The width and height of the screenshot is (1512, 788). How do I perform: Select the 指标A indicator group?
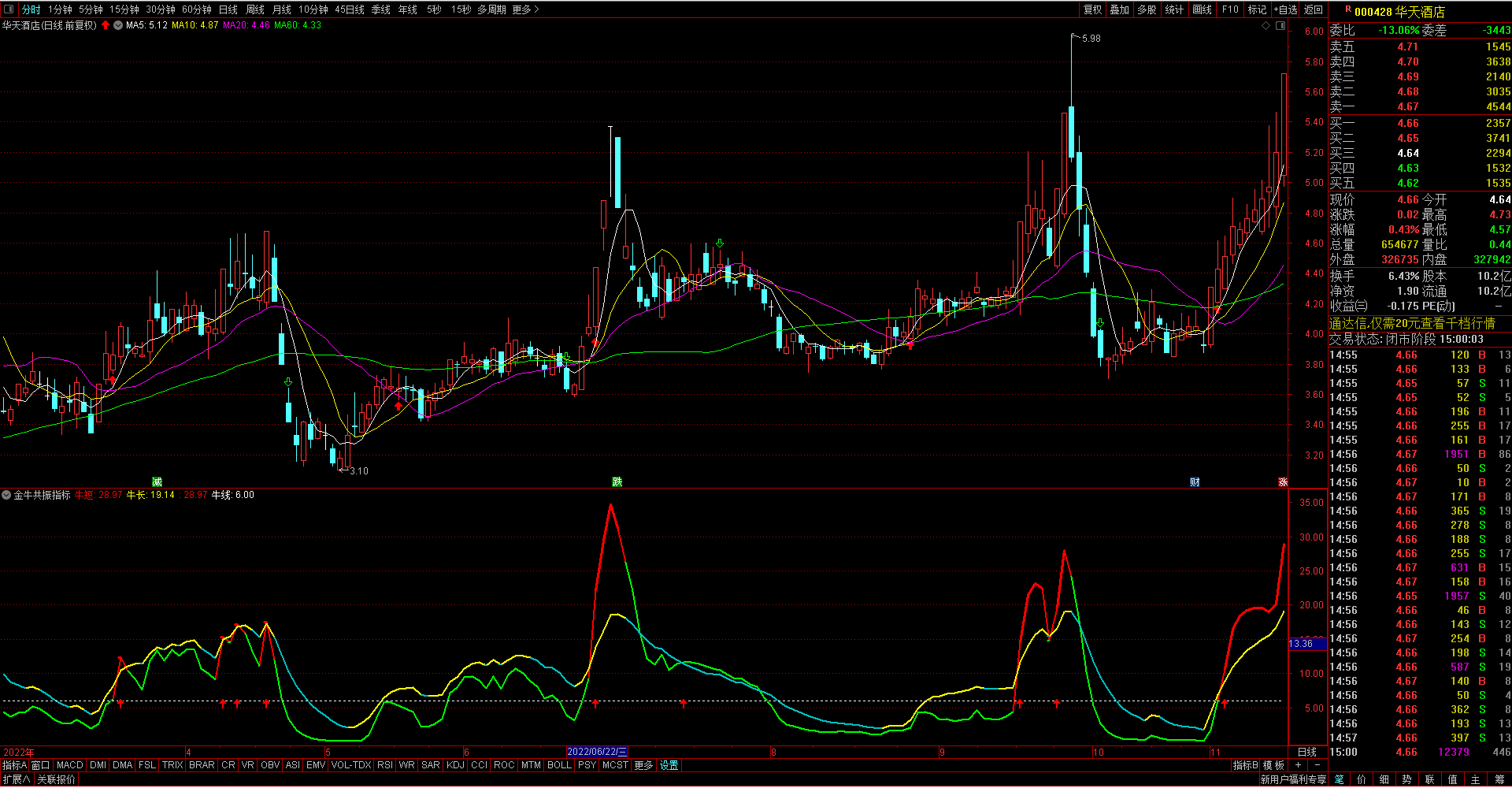[14, 765]
